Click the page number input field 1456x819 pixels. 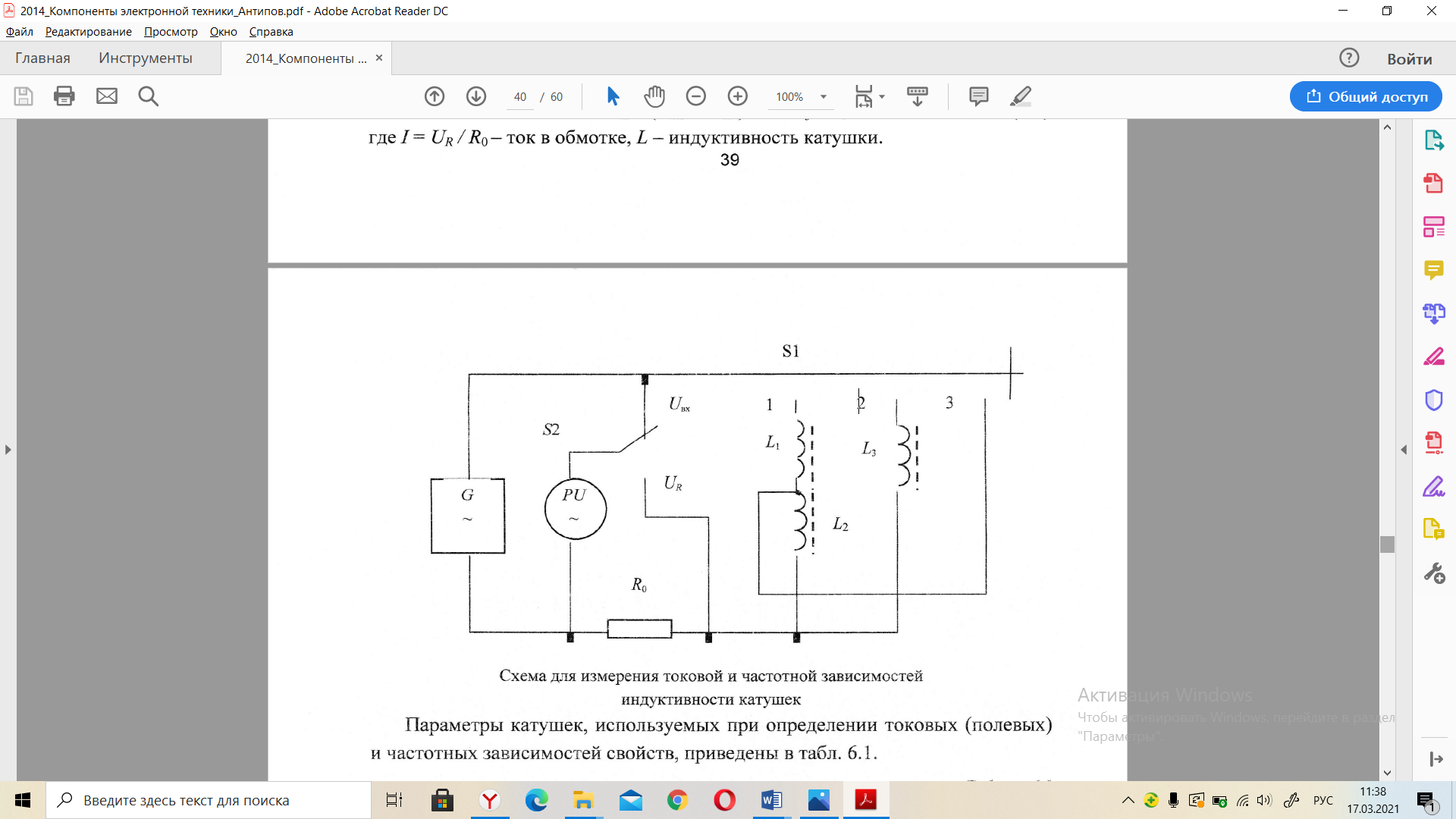[x=520, y=97]
